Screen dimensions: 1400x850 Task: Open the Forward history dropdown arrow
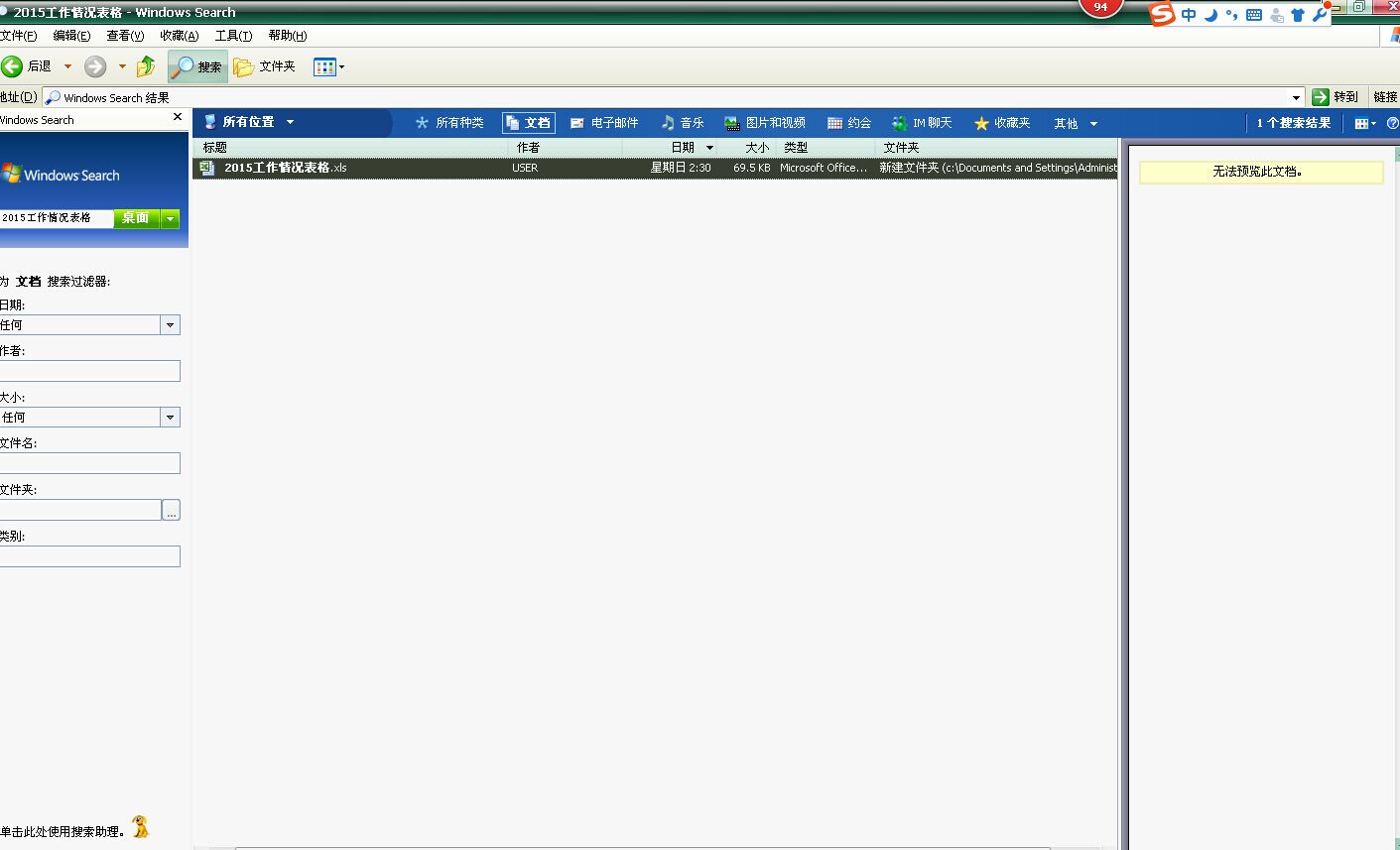[122, 66]
